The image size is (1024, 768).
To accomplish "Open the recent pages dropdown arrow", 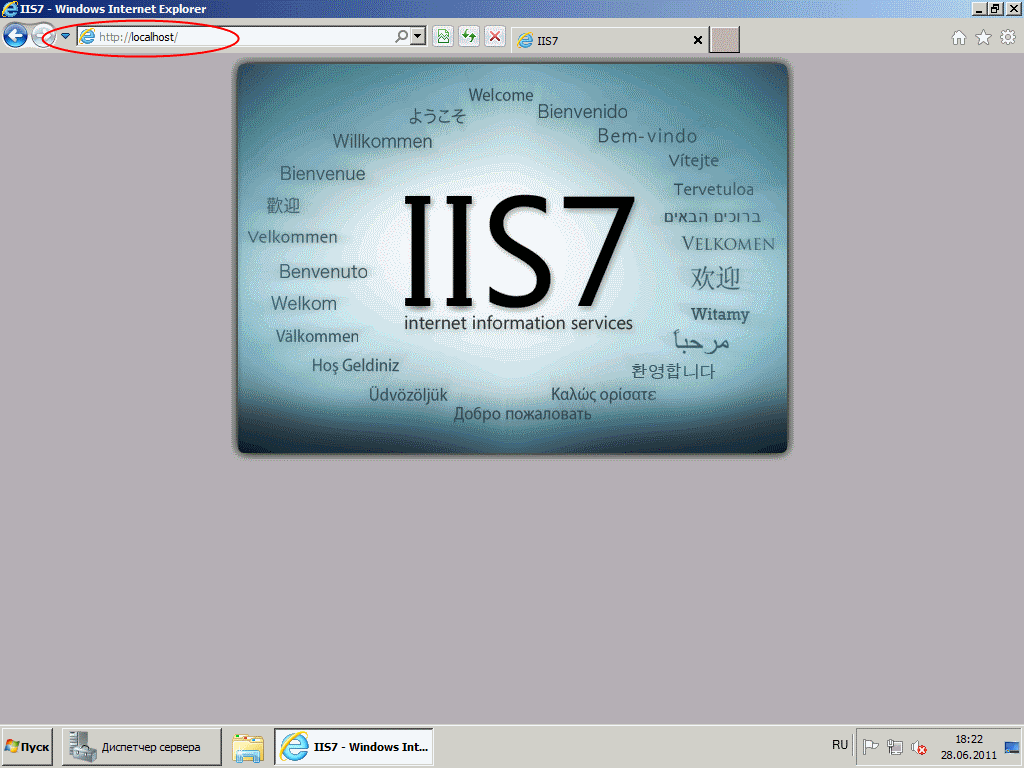I will (65, 36).
